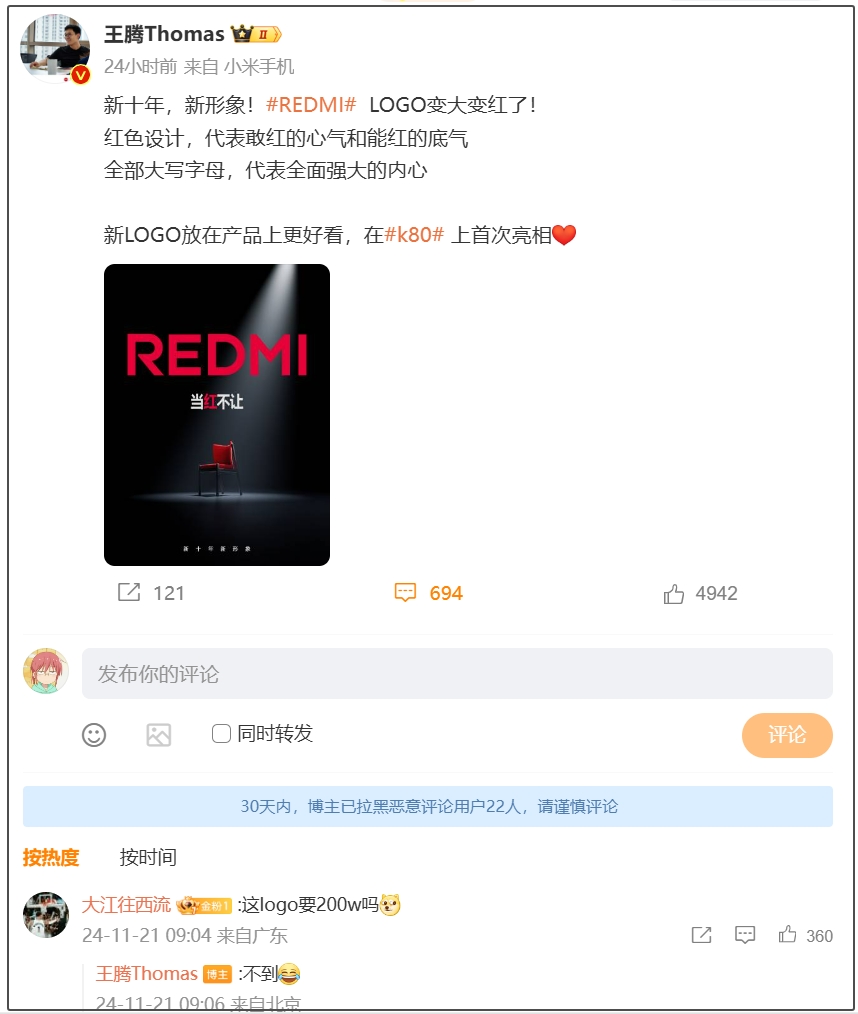Submit with the orange 评论 button

tap(787, 735)
